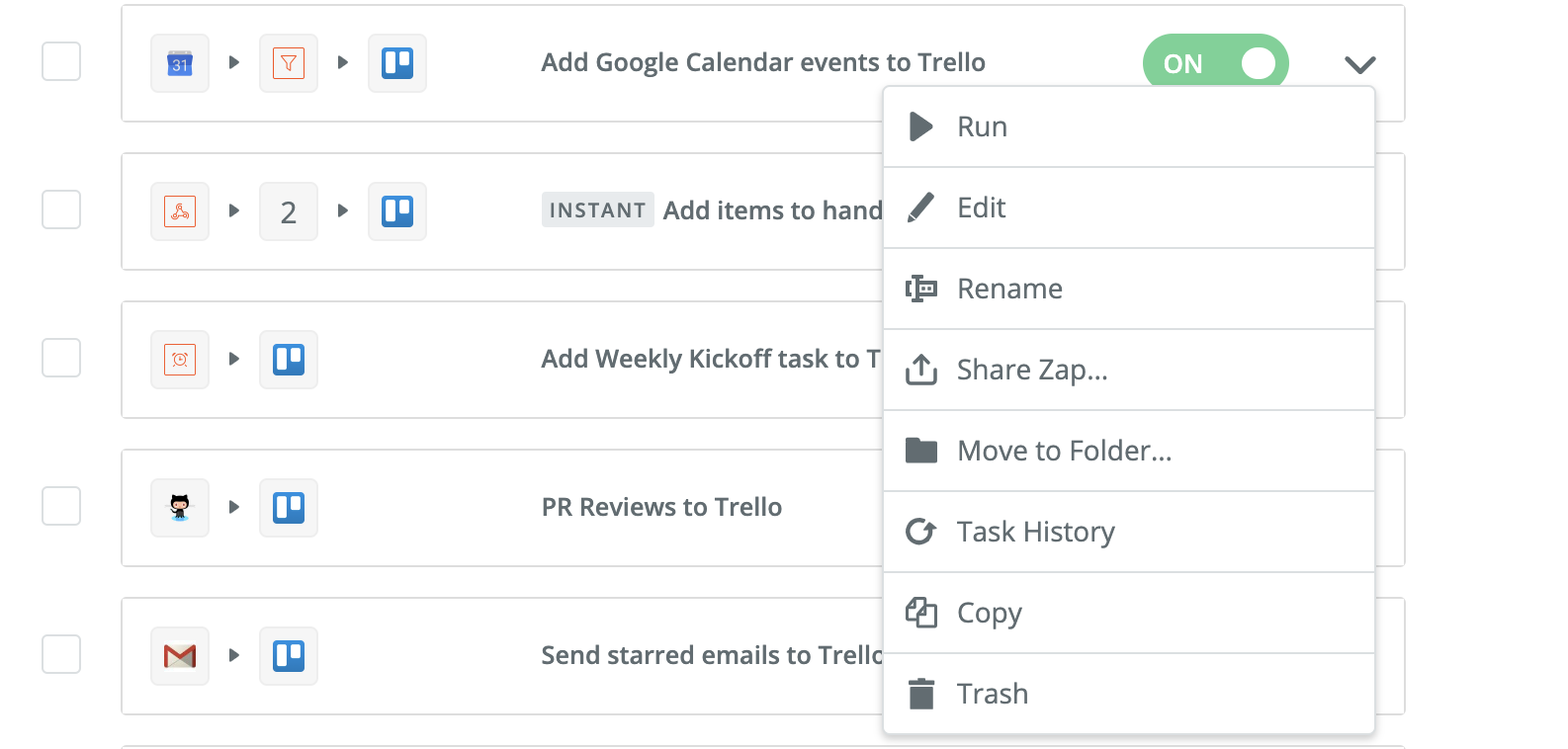Collapse the zap options chevron menu
Screen dimensions: 1568x749
click(1360, 64)
